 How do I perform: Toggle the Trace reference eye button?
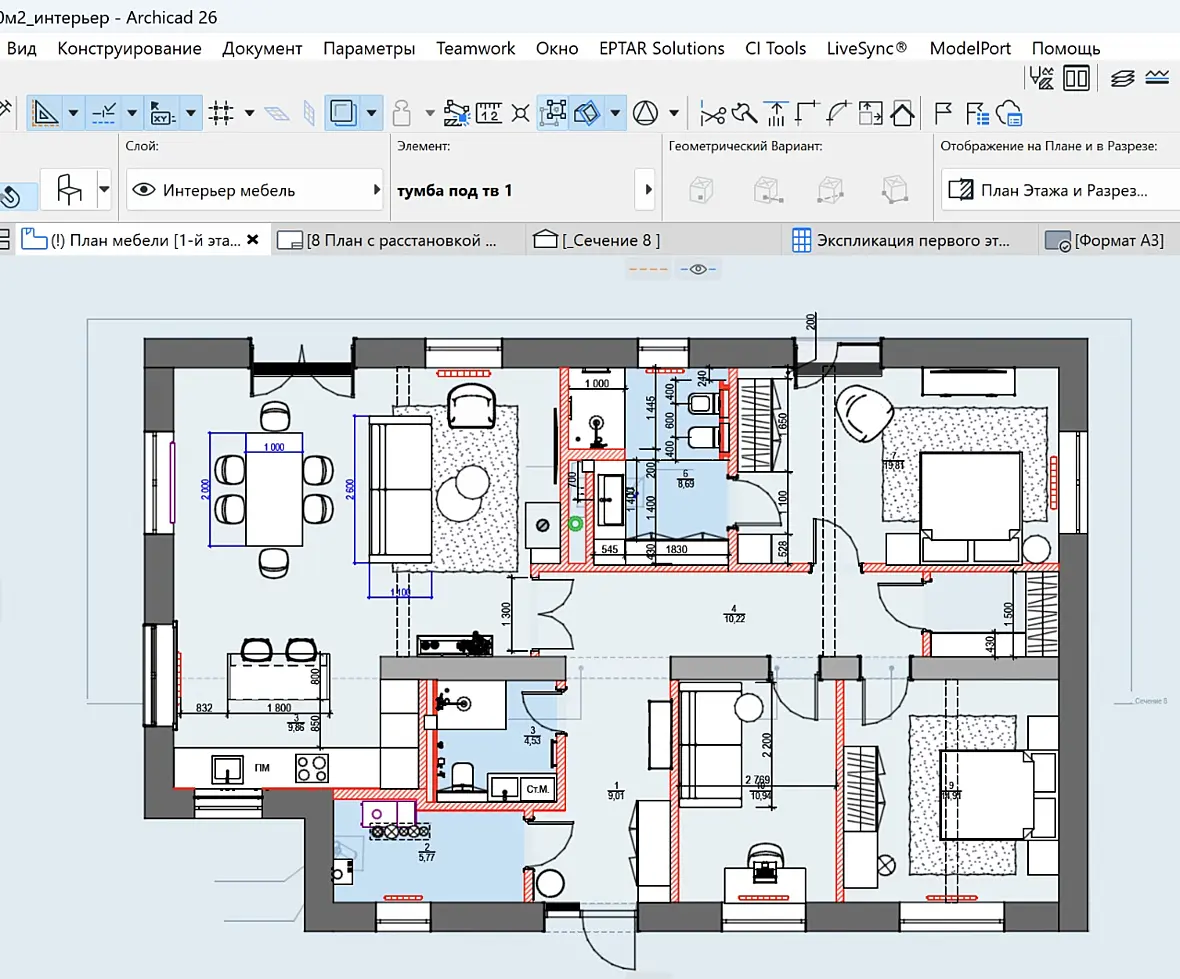coord(698,269)
